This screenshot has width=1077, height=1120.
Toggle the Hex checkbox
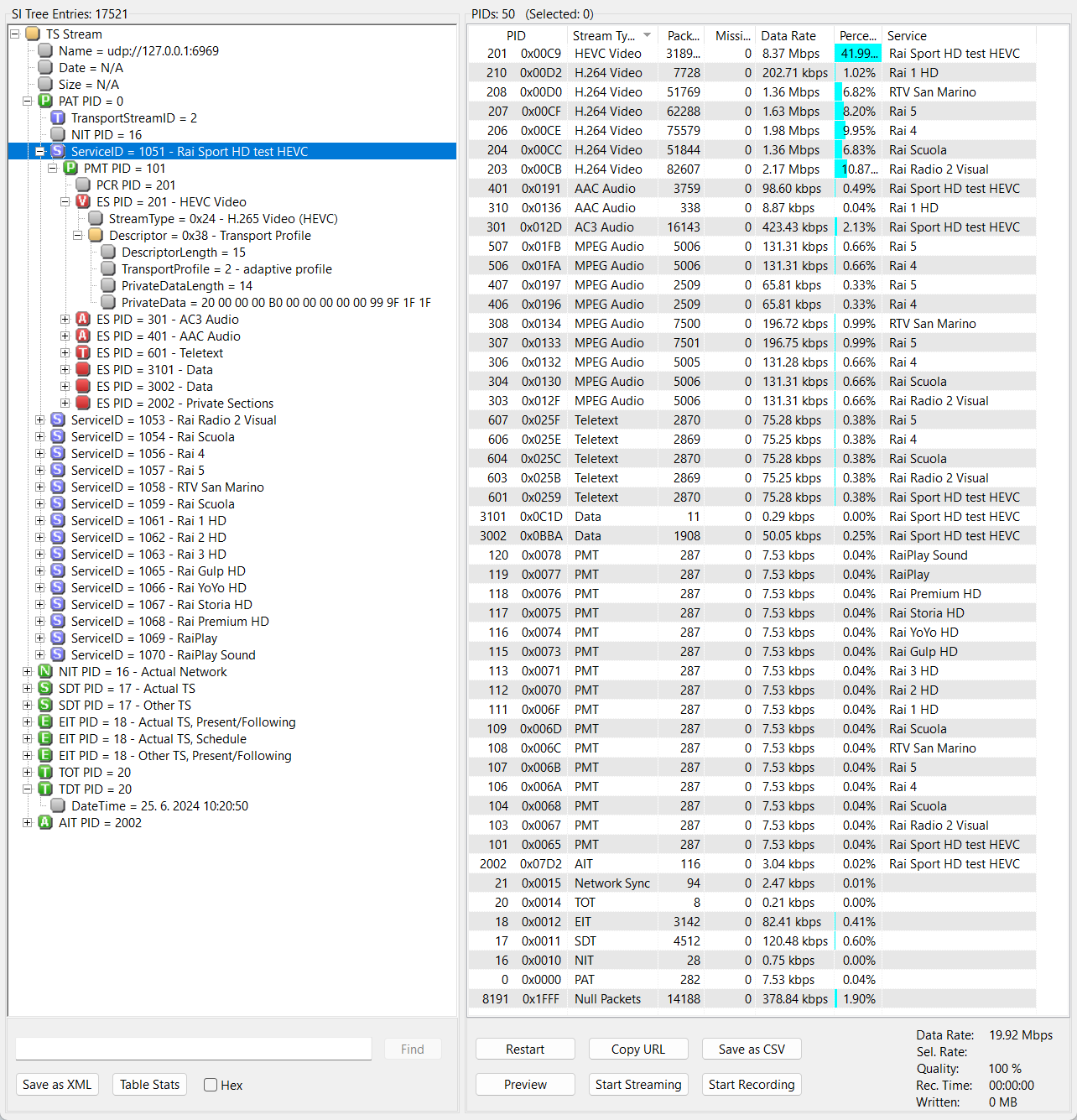211,1085
